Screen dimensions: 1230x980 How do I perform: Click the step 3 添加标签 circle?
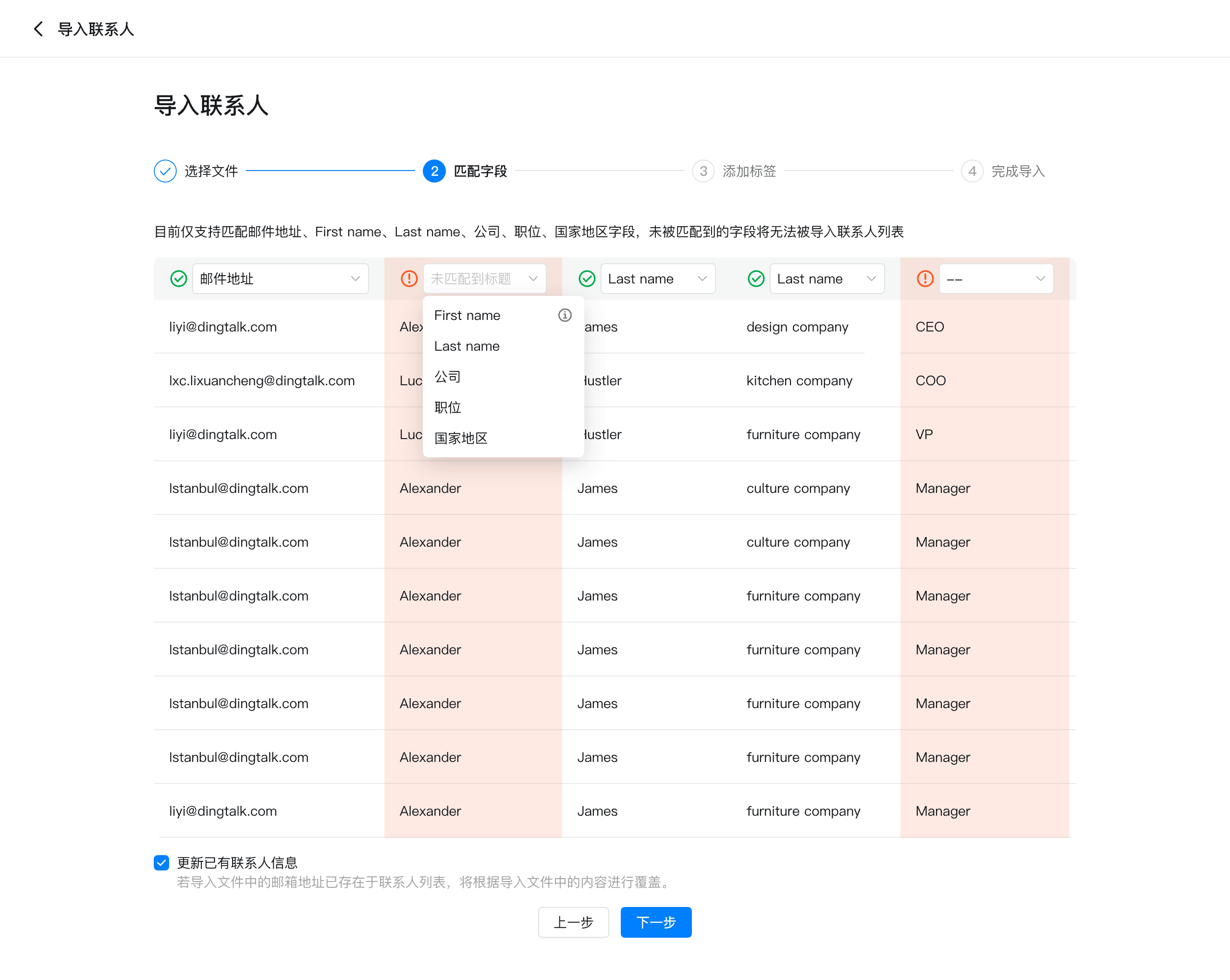703,171
